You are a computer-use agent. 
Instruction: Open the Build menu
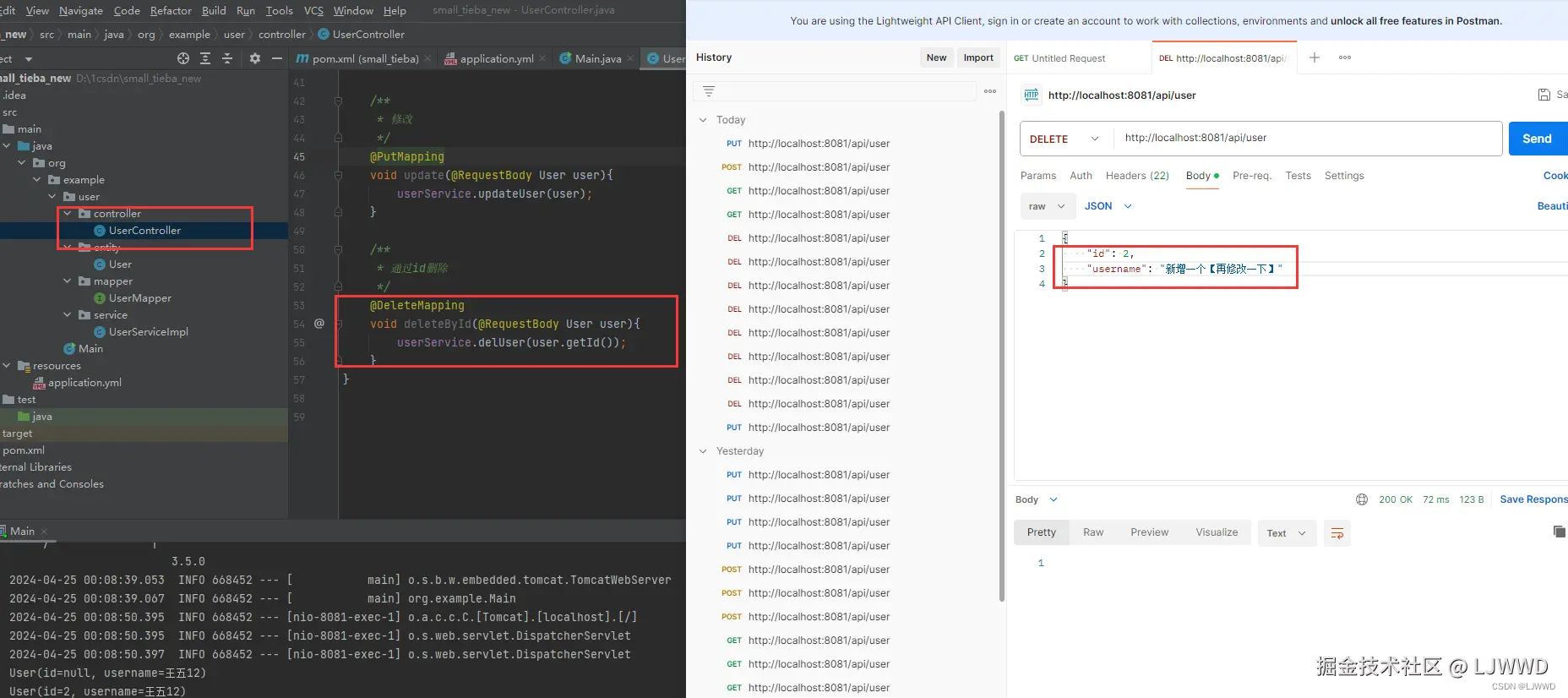[214, 11]
